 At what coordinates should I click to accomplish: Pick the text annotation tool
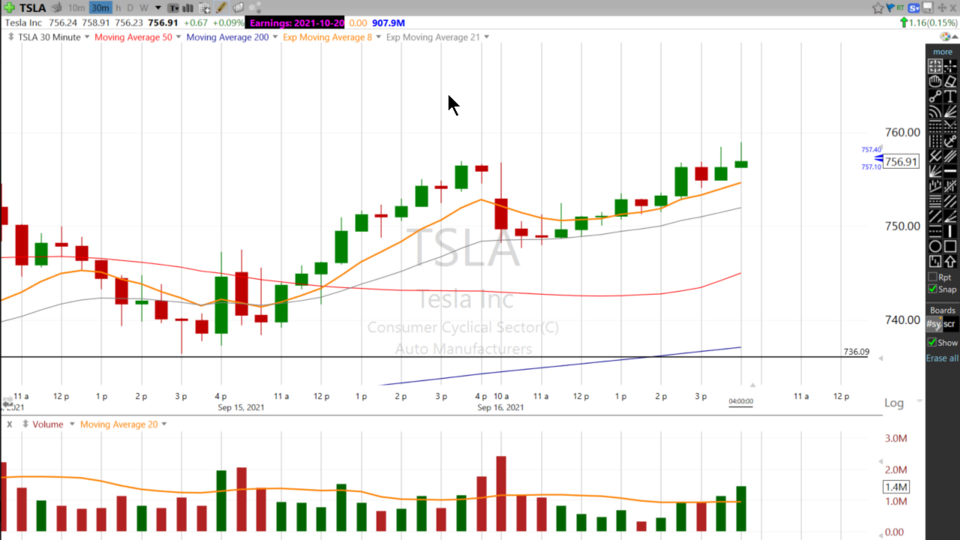click(951, 98)
